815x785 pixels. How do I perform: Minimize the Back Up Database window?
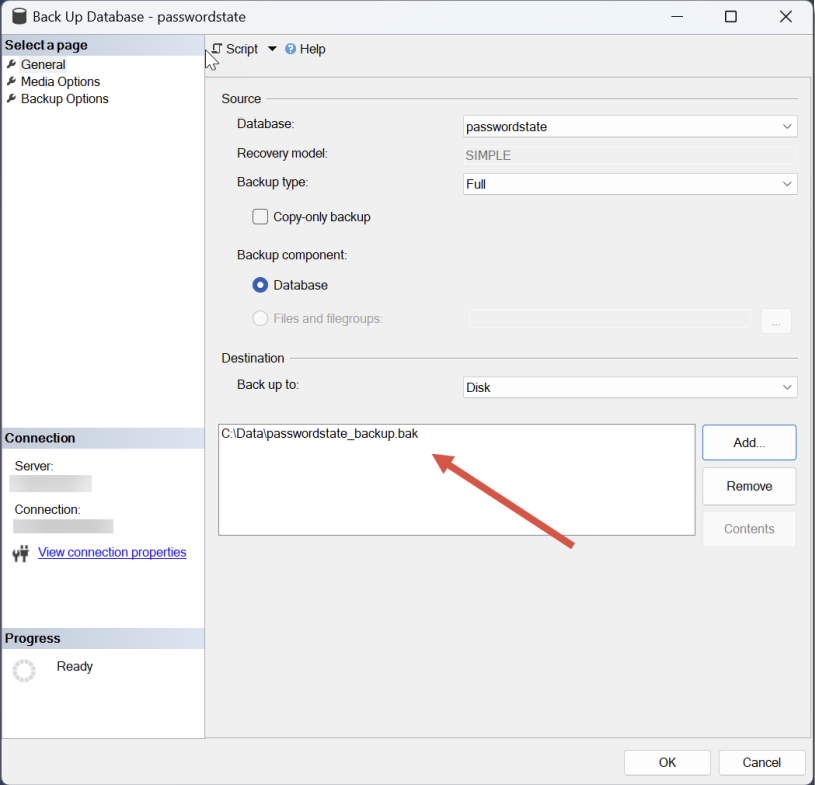[x=677, y=17]
